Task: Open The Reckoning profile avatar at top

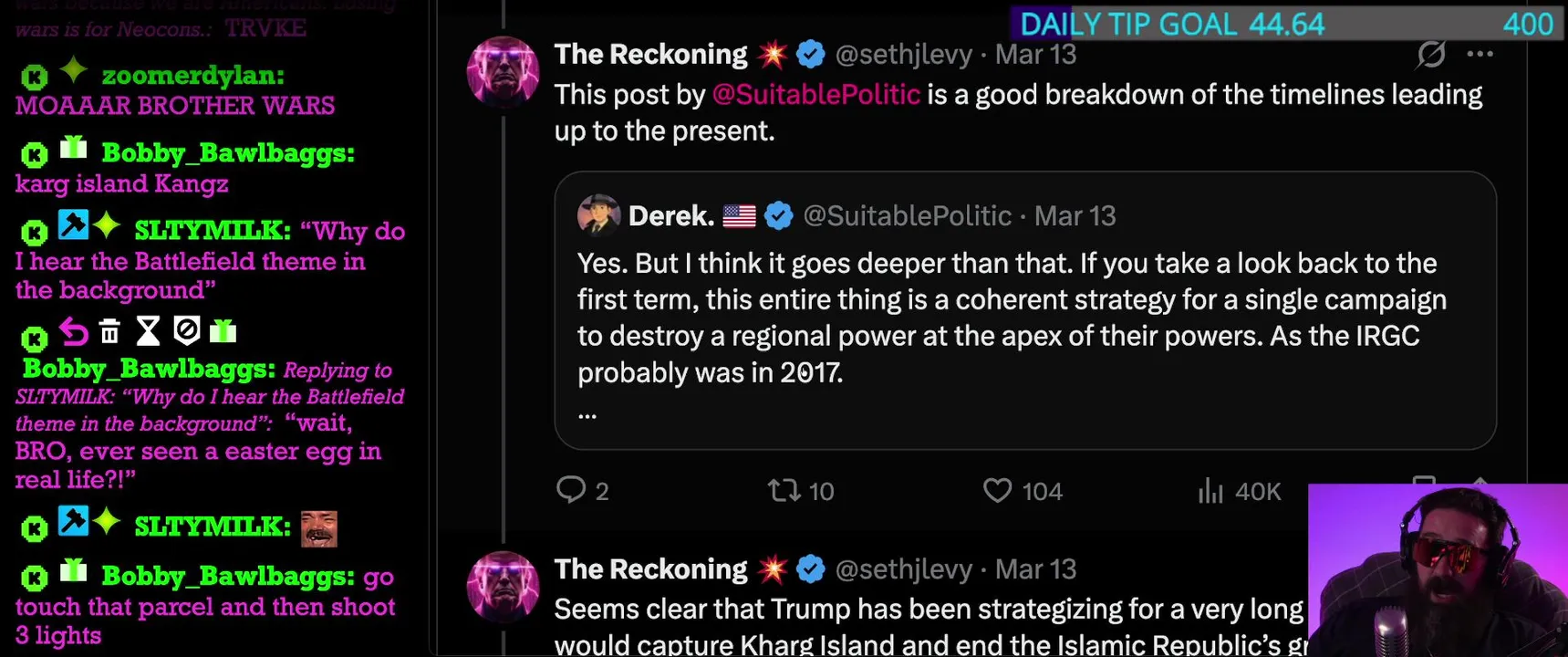Action: 503,72
